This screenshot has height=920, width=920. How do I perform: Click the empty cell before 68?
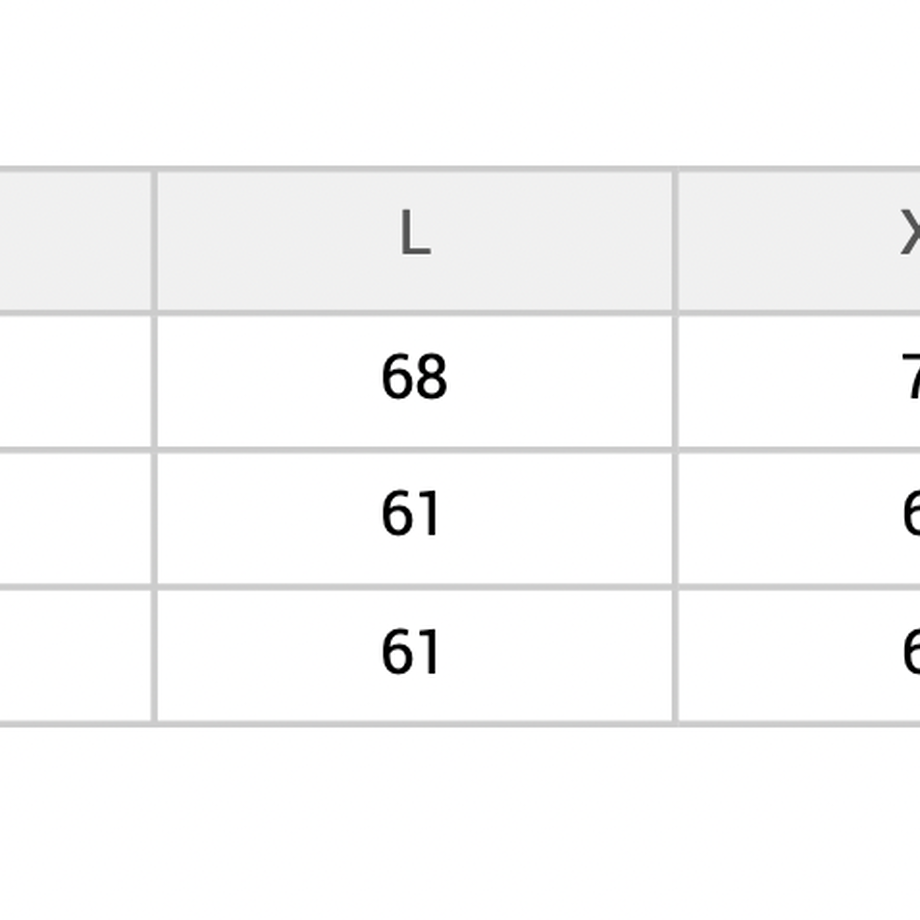pos(75,381)
